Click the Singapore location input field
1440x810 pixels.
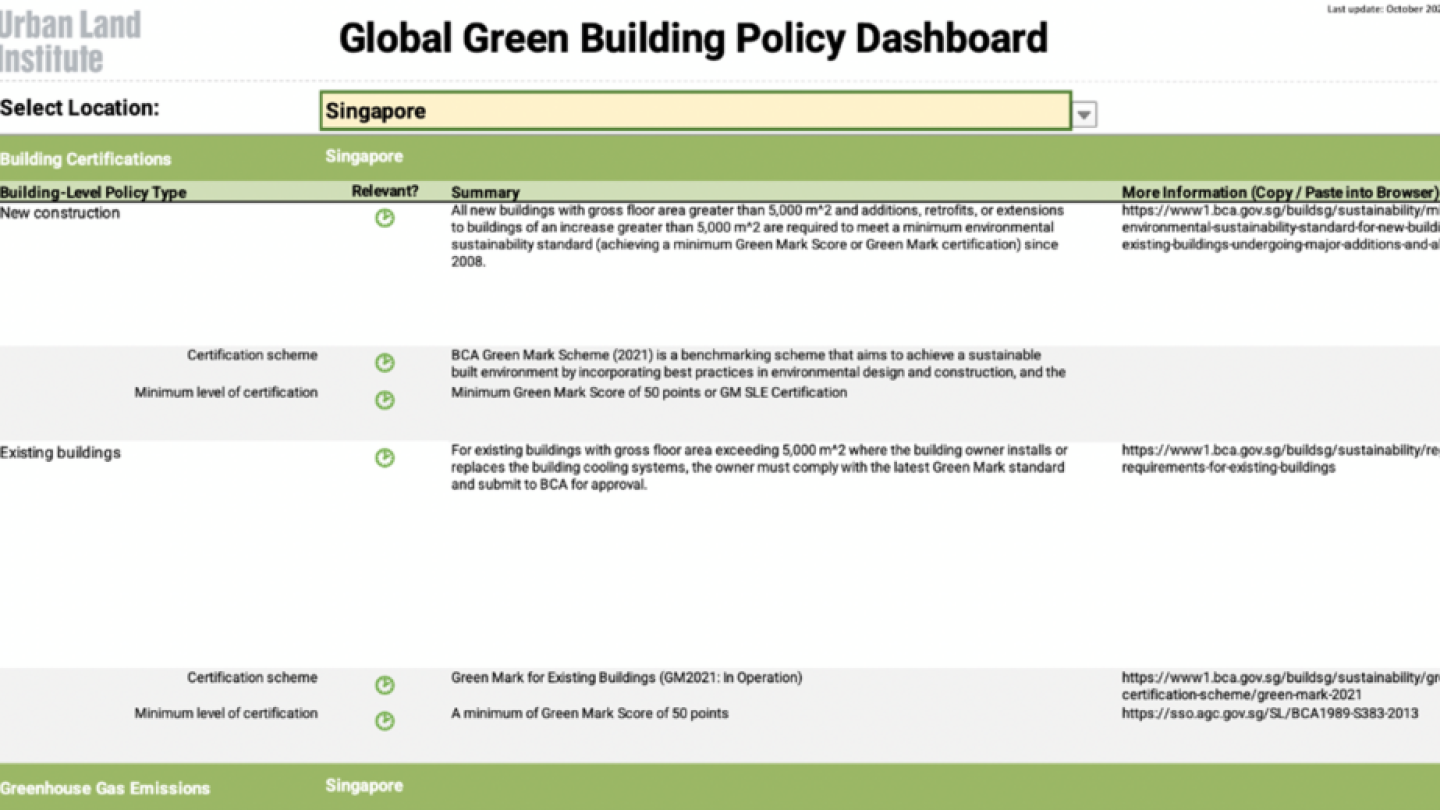pyautogui.click(x=696, y=111)
